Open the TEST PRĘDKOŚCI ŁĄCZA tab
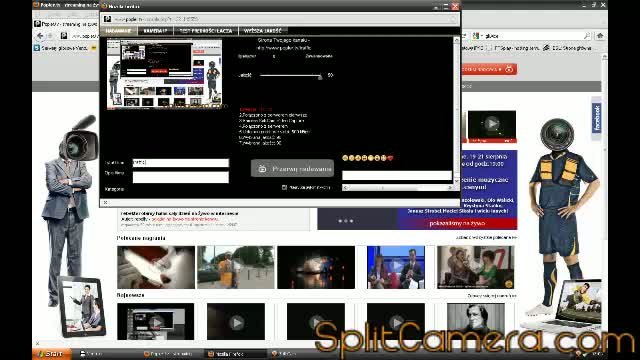 point(206,31)
